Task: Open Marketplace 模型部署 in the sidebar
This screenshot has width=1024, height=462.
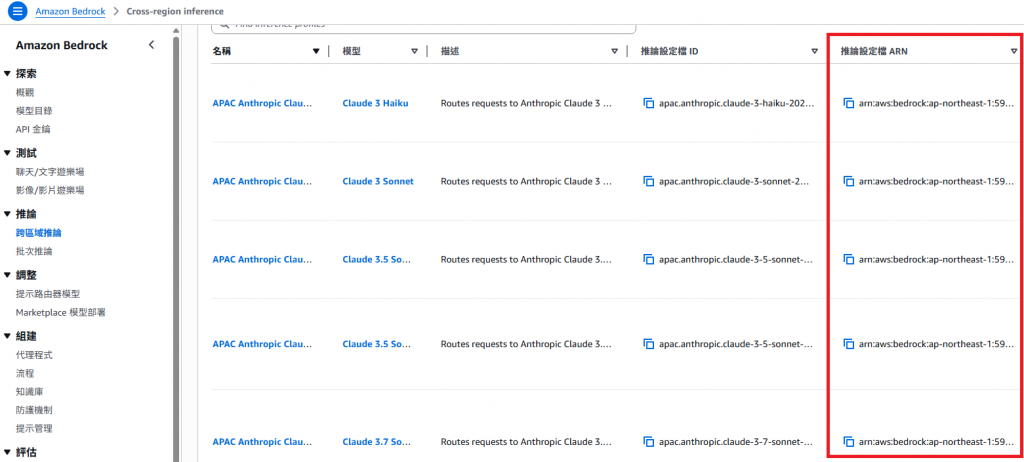Action: [61, 312]
